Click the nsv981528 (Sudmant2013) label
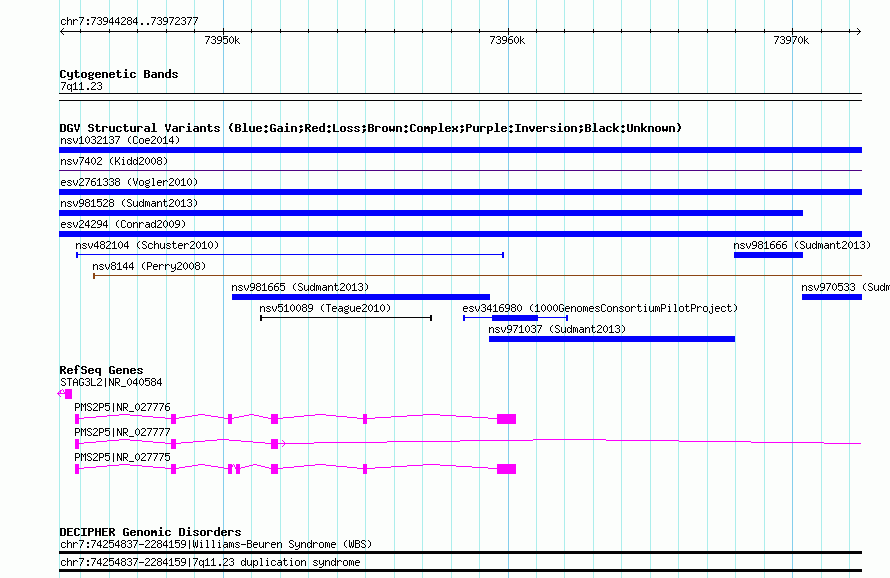 tap(129, 203)
